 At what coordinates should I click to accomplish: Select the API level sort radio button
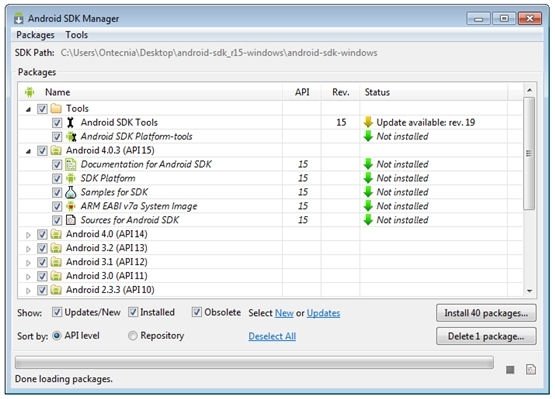tap(57, 336)
